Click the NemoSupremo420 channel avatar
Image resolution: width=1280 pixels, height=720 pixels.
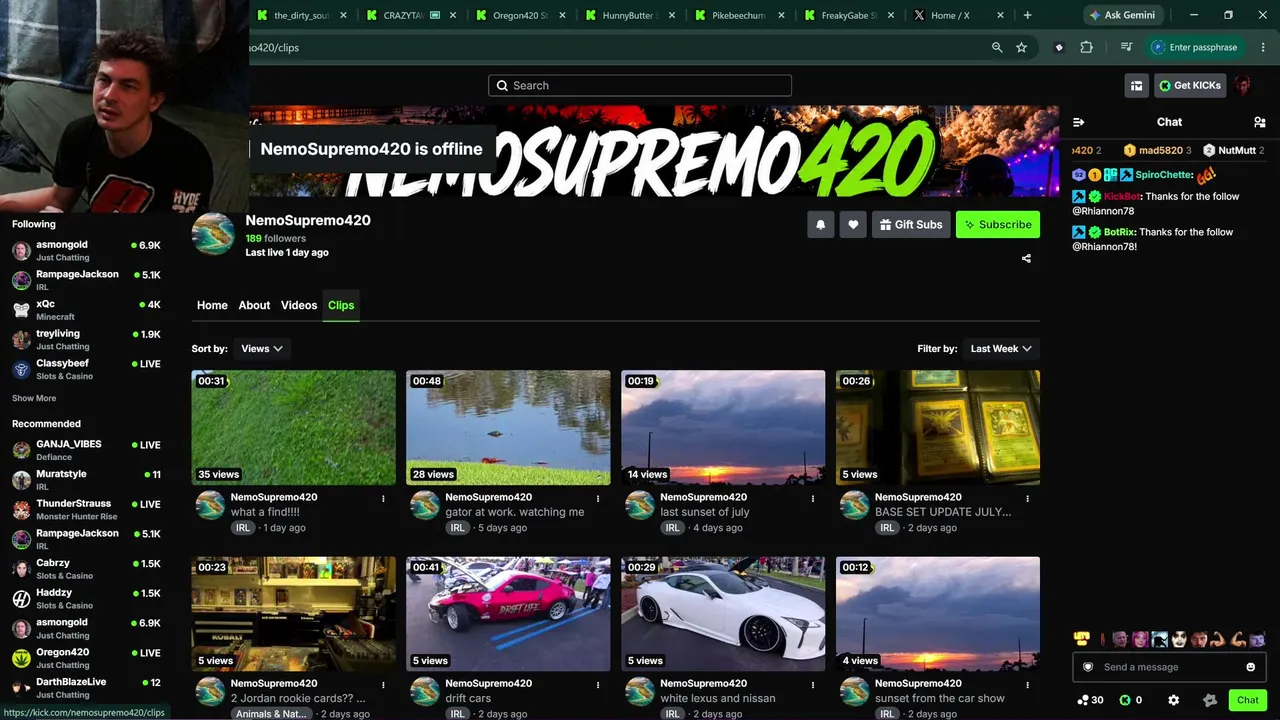pos(213,234)
